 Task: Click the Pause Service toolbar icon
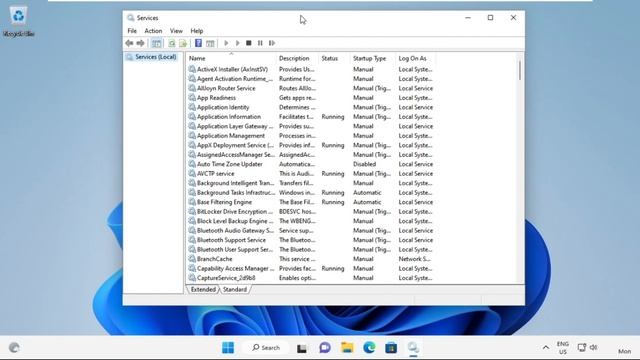click(260, 43)
